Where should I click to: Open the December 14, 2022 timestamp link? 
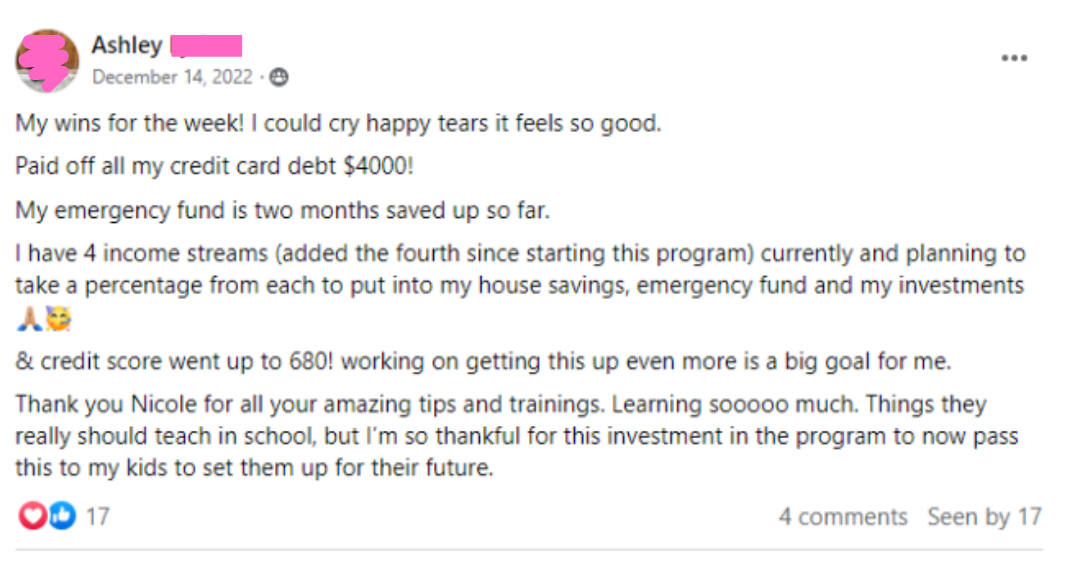point(172,77)
